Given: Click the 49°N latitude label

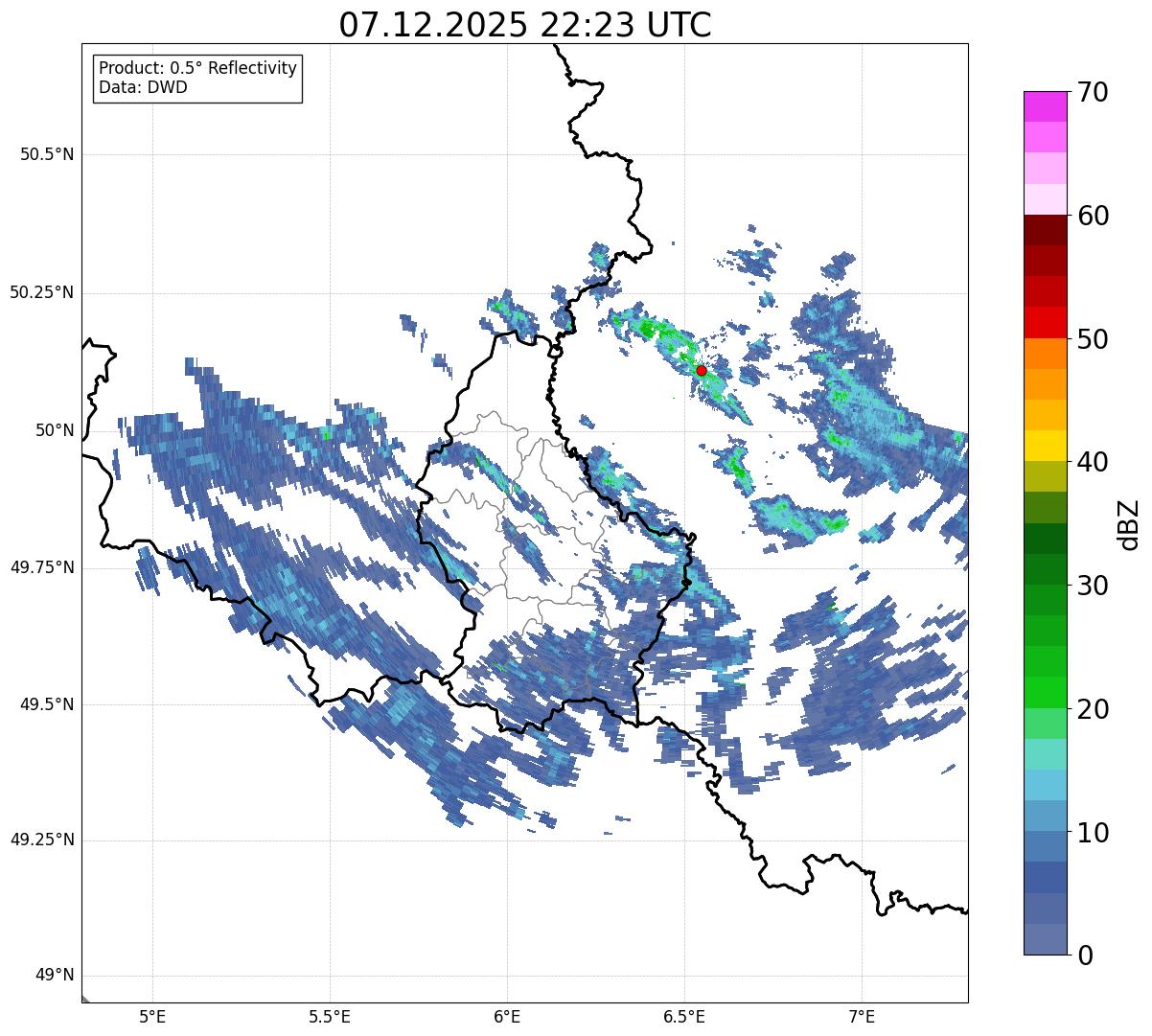Looking at the screenshot, I should (x=55, y=976).
